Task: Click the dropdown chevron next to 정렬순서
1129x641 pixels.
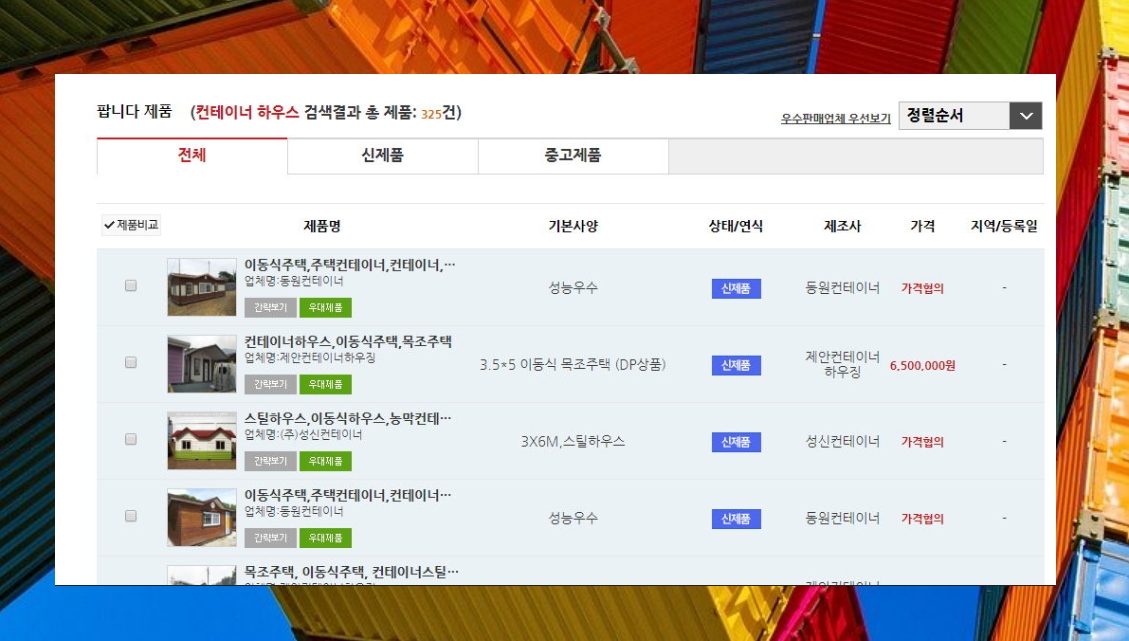Action: 1026,115
